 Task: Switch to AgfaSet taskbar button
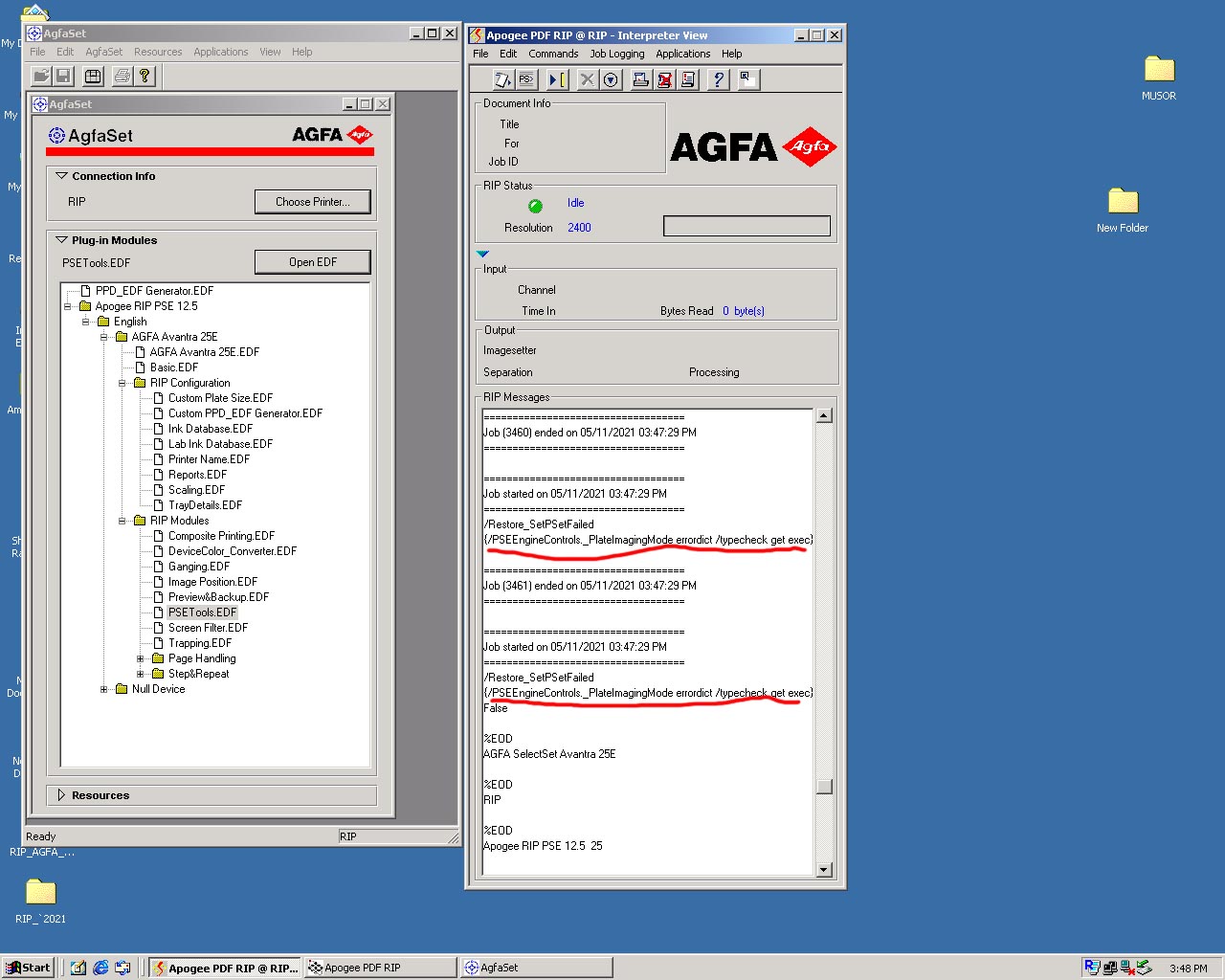[537, 968]
